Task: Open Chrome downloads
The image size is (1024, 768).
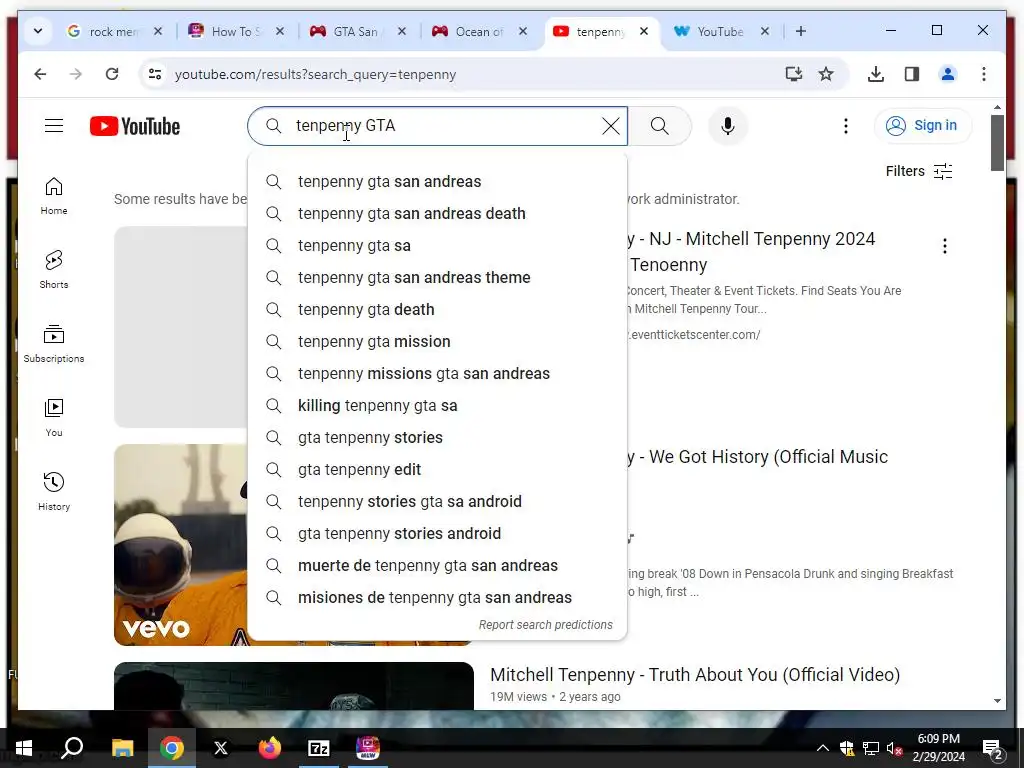Action: pos(876,74)
